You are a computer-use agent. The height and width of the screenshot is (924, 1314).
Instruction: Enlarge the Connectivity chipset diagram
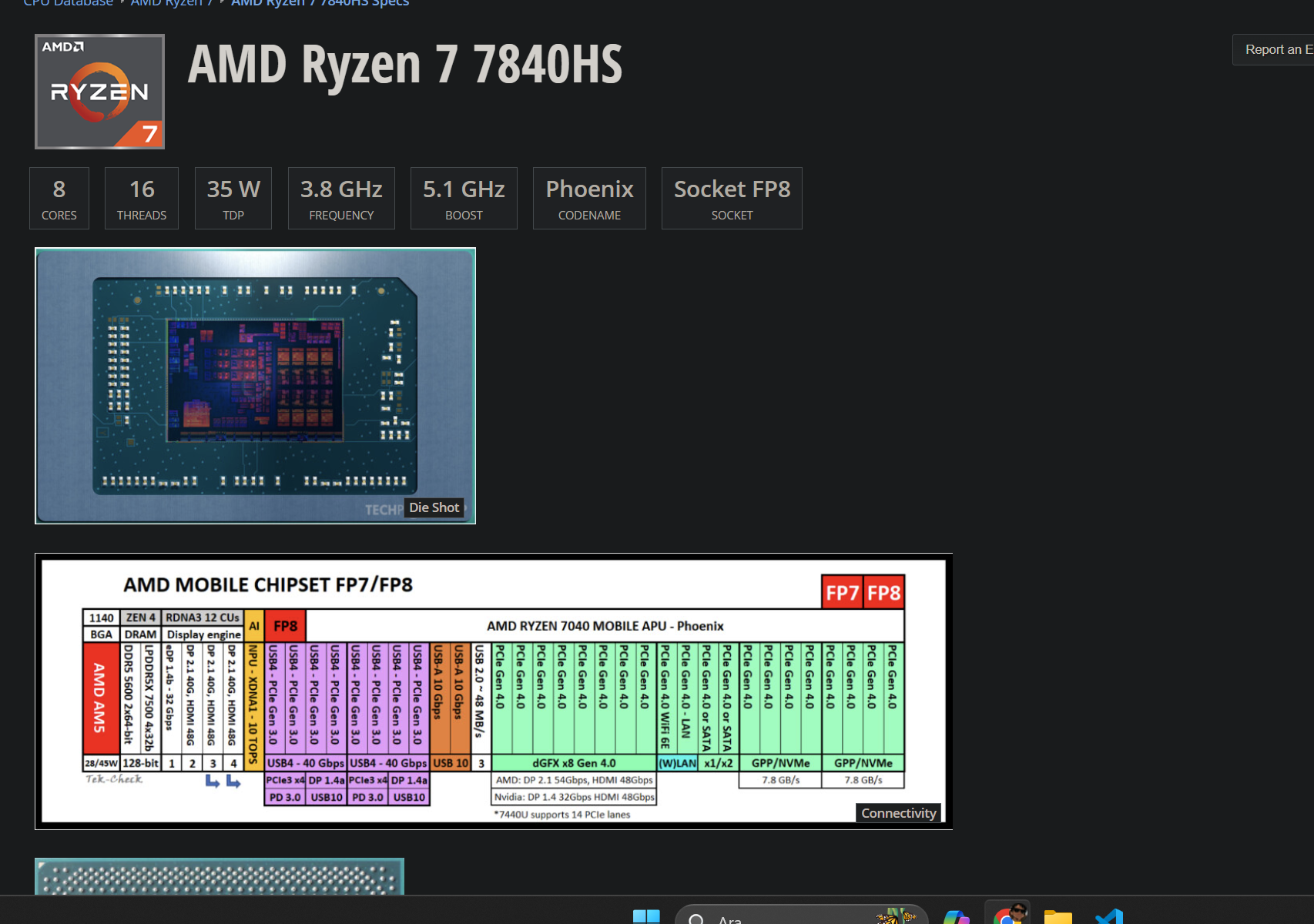click(x=494, y=691)
